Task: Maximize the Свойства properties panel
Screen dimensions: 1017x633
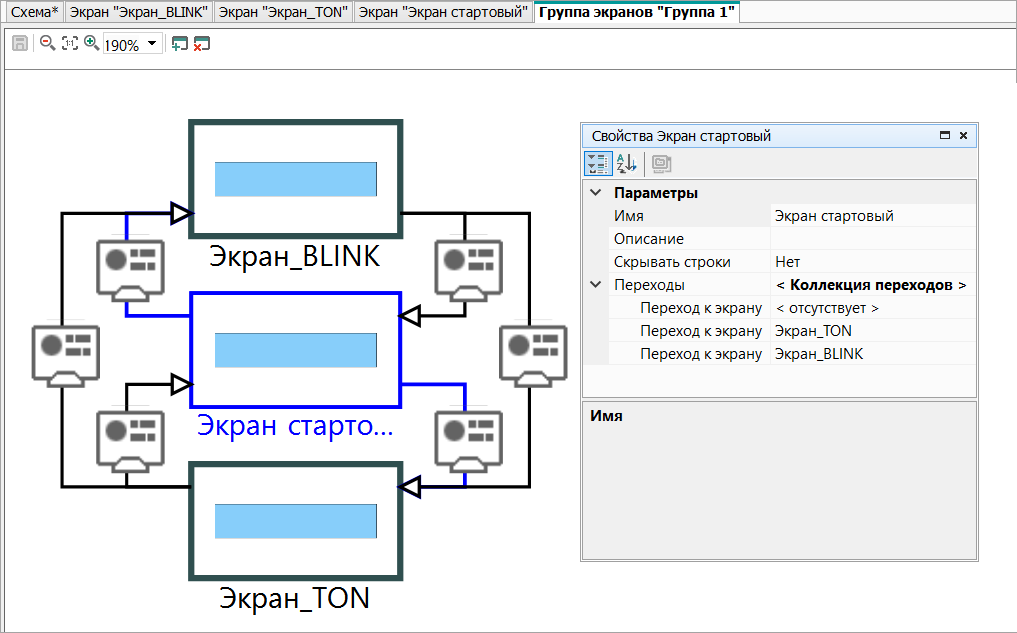Action: (x=944, y=136)
